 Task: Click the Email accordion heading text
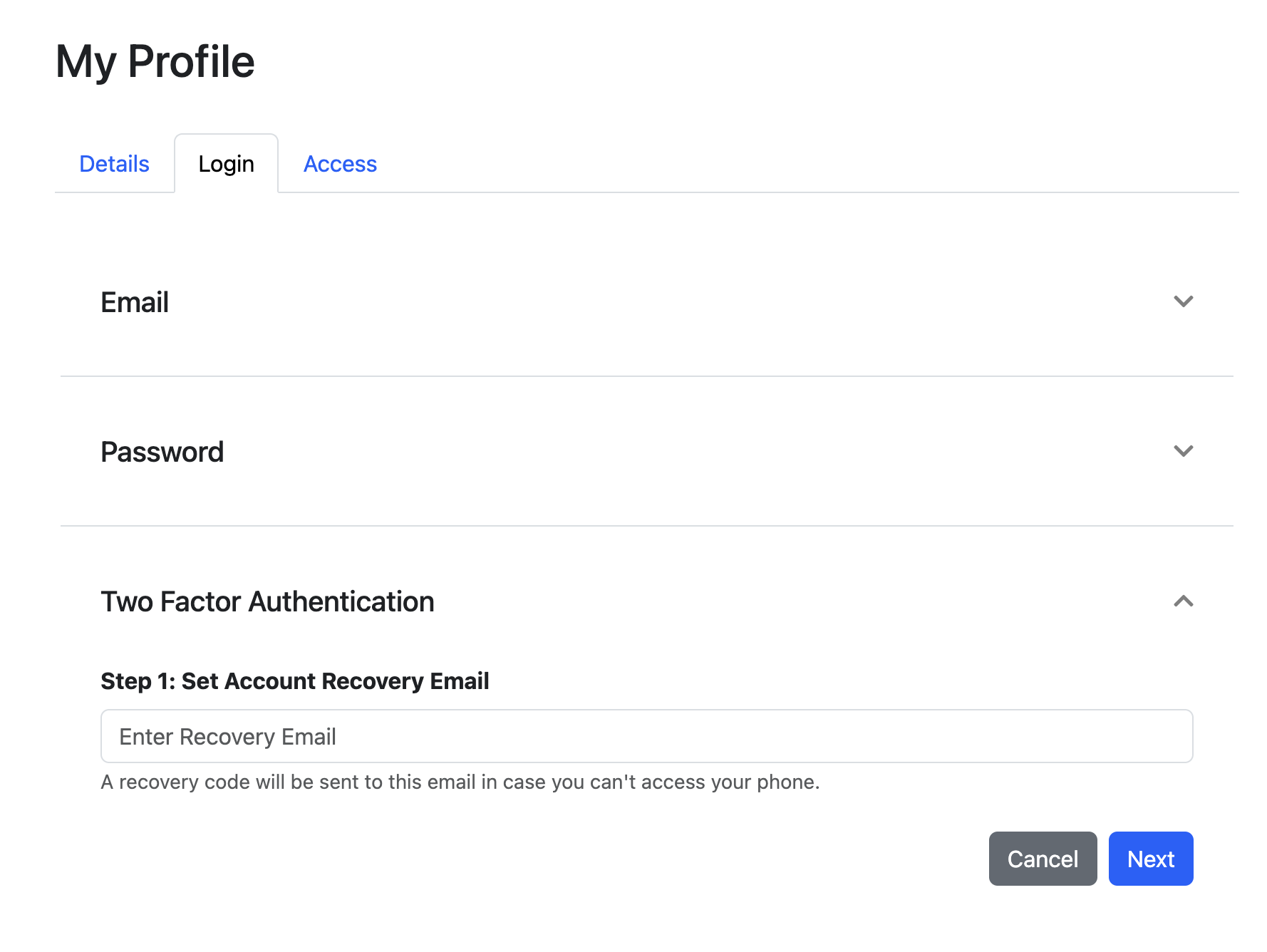pyautogui.click(x=135, y=302)
